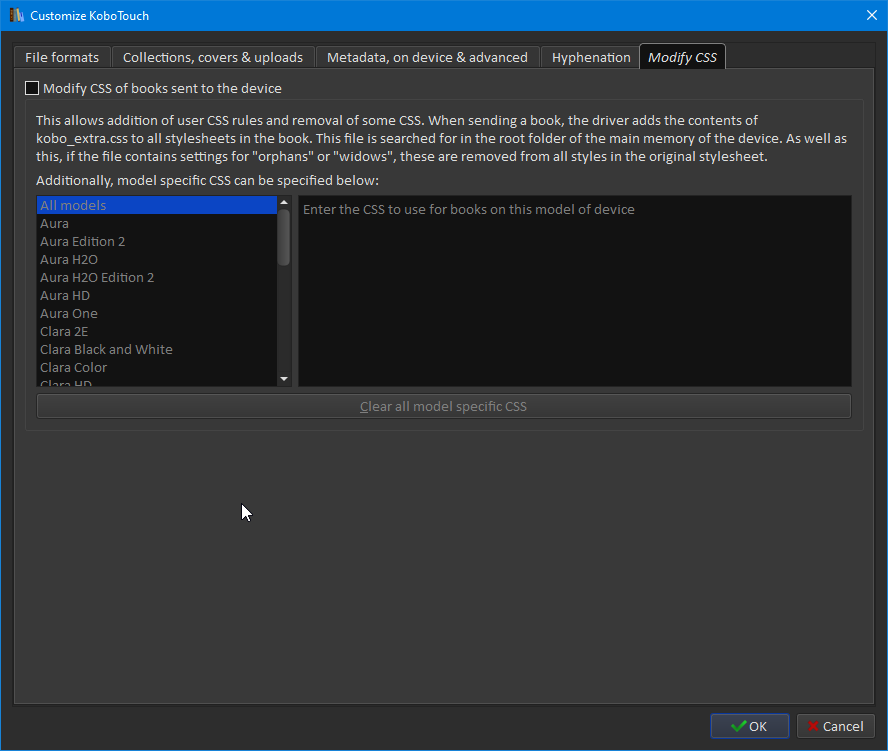Click Clear all model specific CSS button
Image resolution: width=888 pixels, height=751 pixels.
[443, 406]
